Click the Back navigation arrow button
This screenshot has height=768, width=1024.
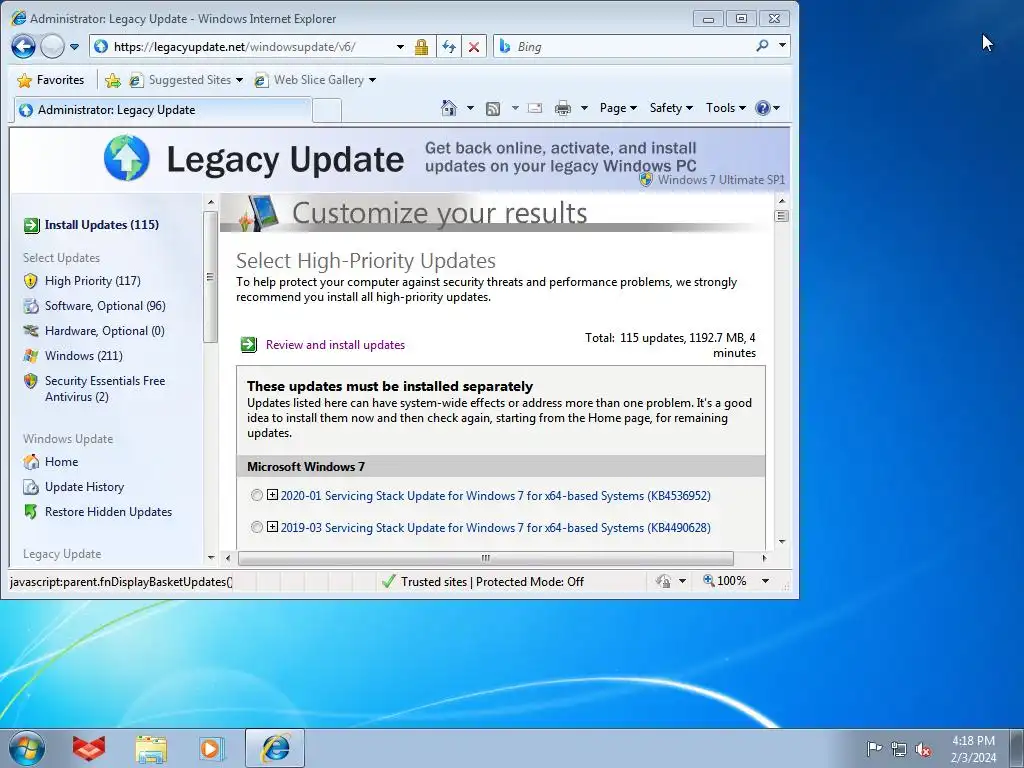tap(23, 46)
